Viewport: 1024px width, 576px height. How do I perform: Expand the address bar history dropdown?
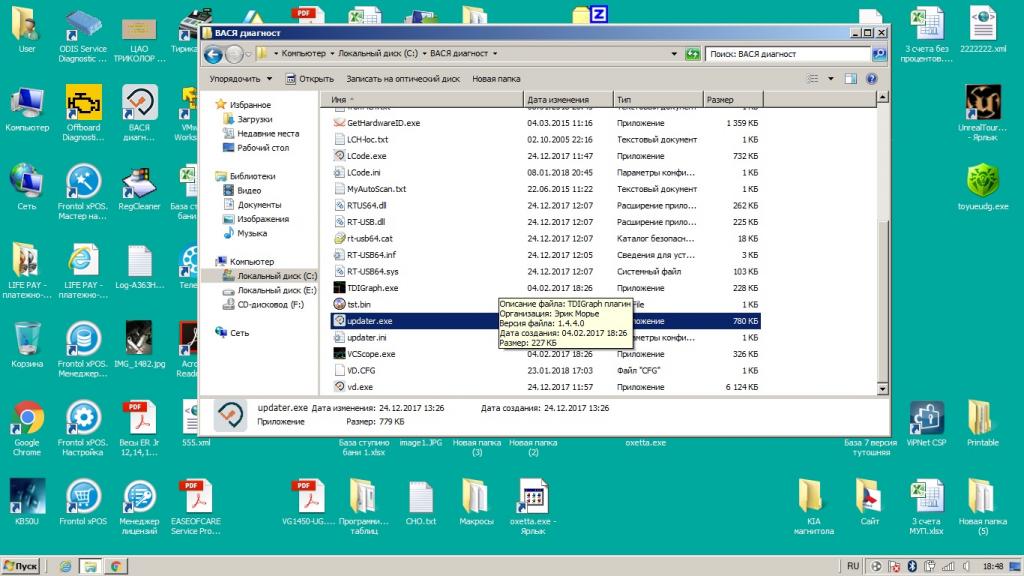674,54
